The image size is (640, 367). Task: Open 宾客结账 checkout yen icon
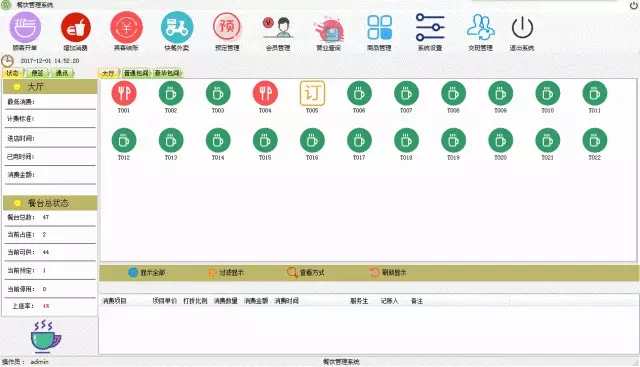coord(126,27)
